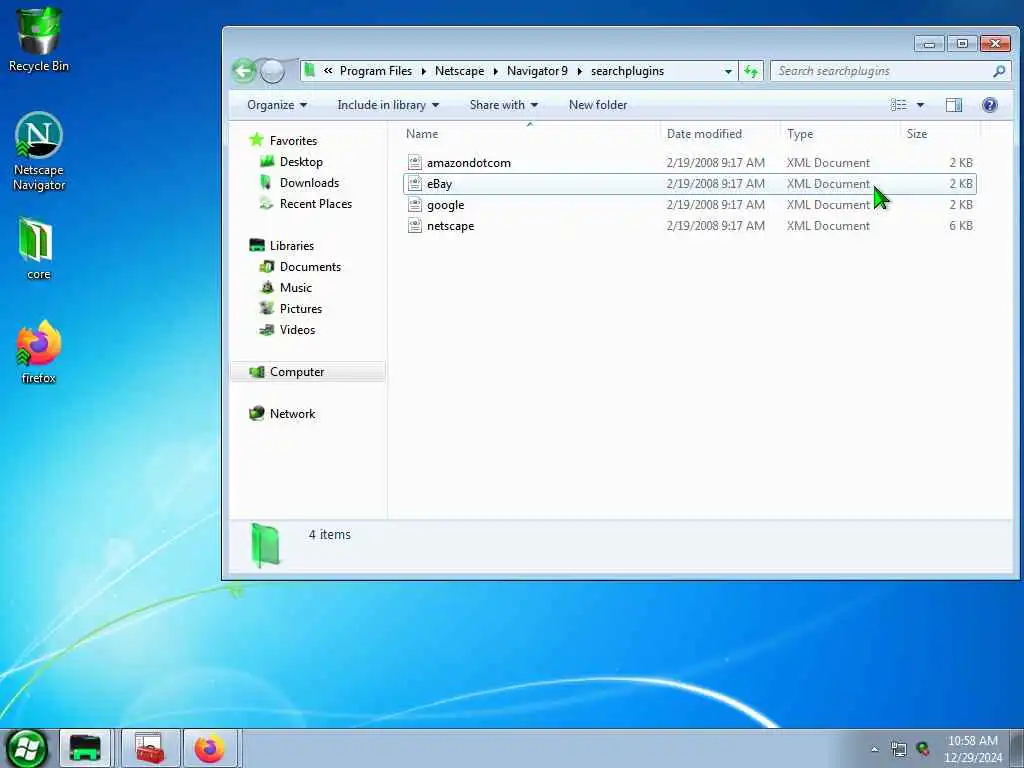
Task: Show hidden tray icons arrow
Action: (x=874, y=749)
